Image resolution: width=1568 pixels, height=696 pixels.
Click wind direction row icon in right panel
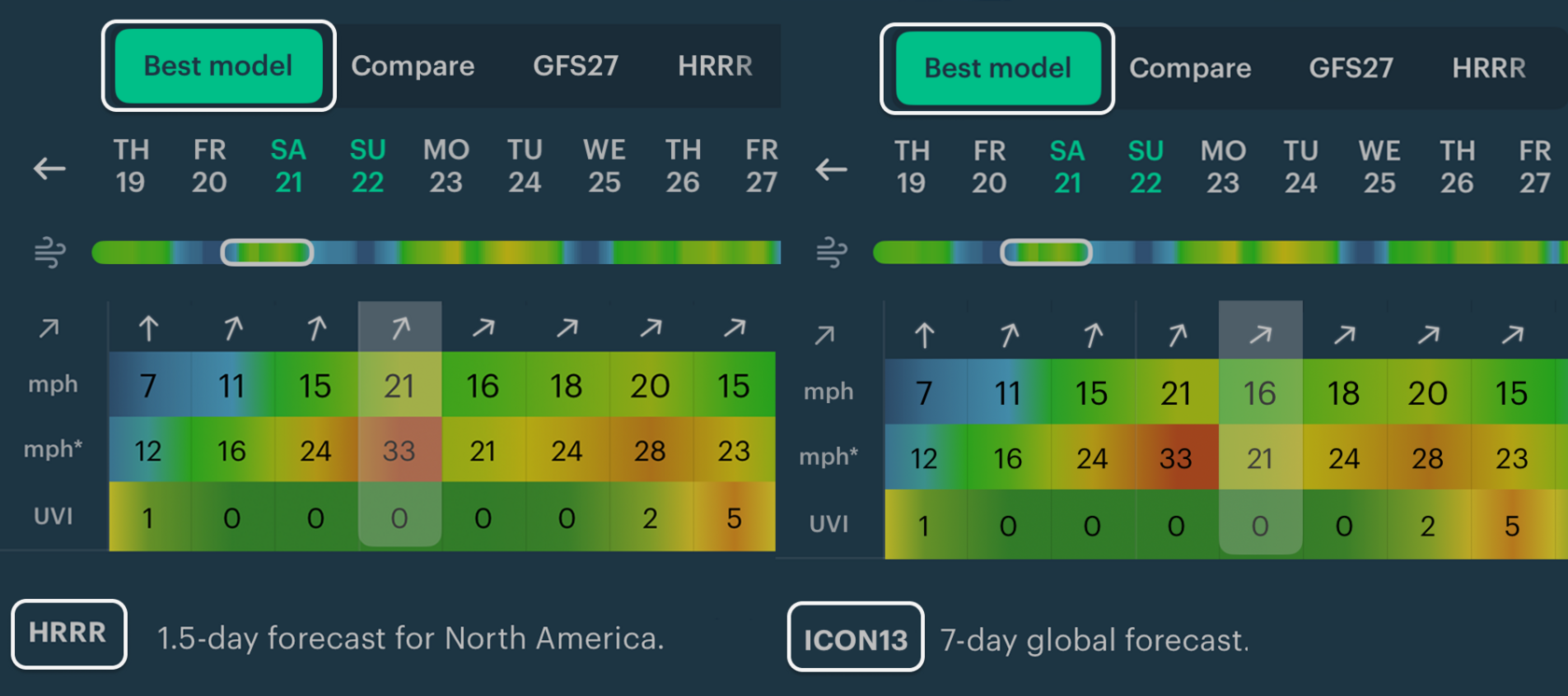click(x=824, y=335)
